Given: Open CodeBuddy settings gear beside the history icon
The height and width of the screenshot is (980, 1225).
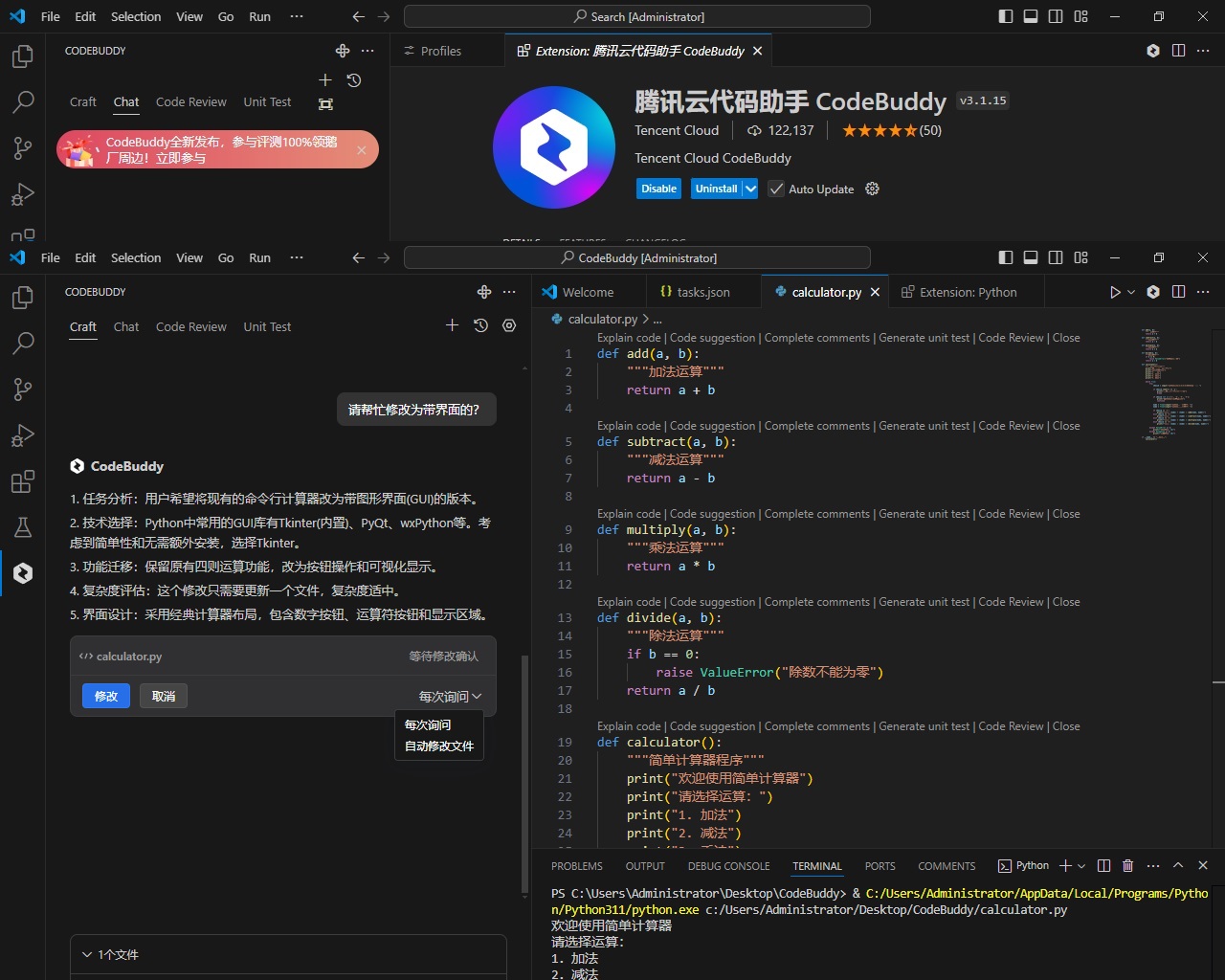Looking at the screenshot, I should click(509, 325).
